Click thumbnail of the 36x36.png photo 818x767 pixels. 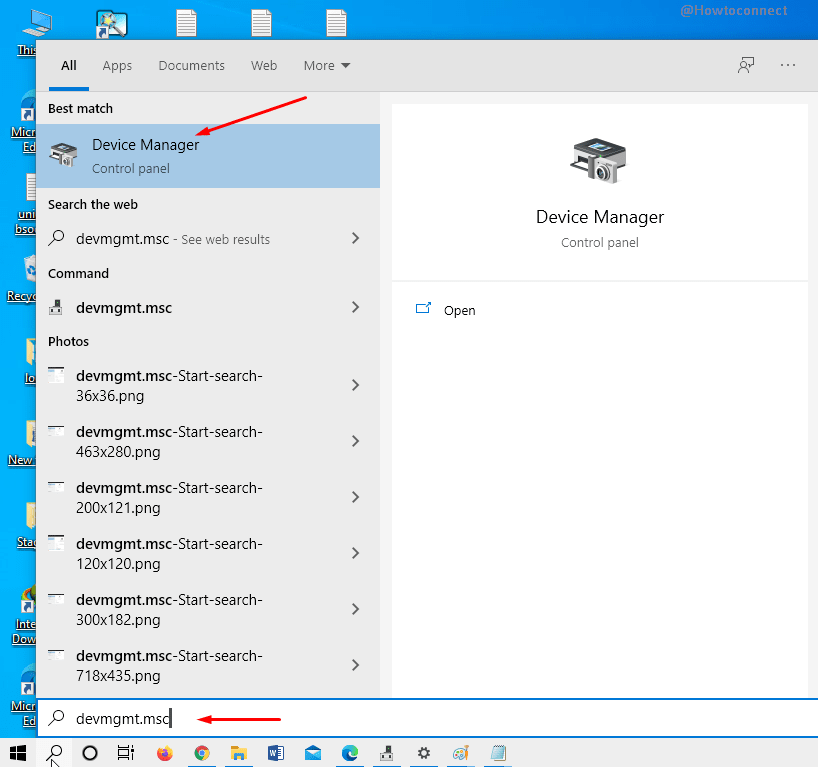pos(56,375)
